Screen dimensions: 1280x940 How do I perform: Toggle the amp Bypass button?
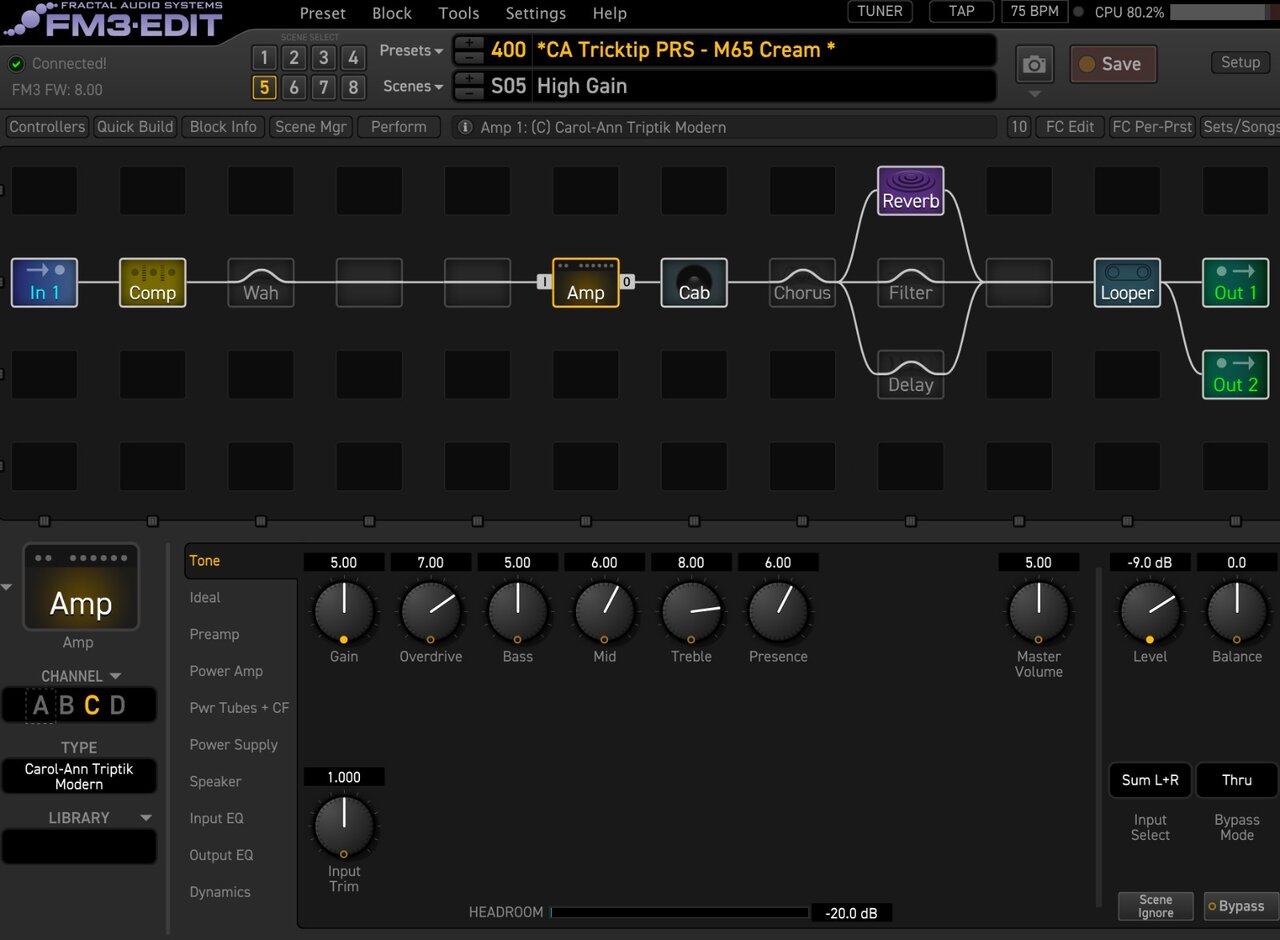click(x=1241, y=906)
